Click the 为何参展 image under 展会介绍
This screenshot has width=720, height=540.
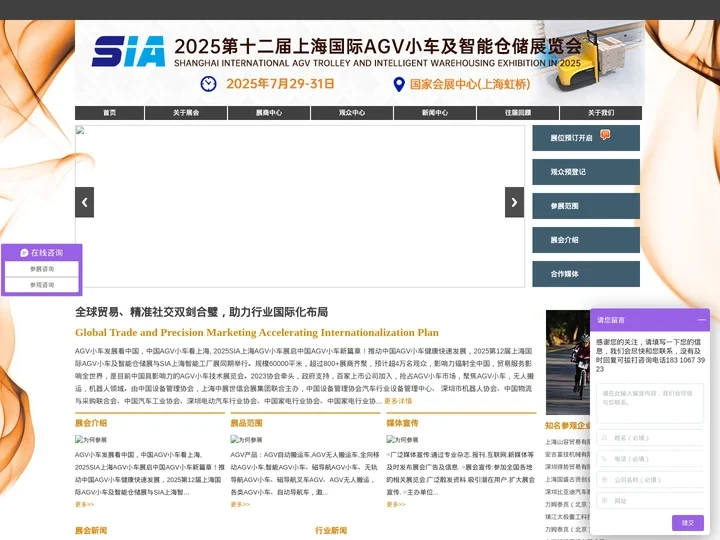click(91, 439)
